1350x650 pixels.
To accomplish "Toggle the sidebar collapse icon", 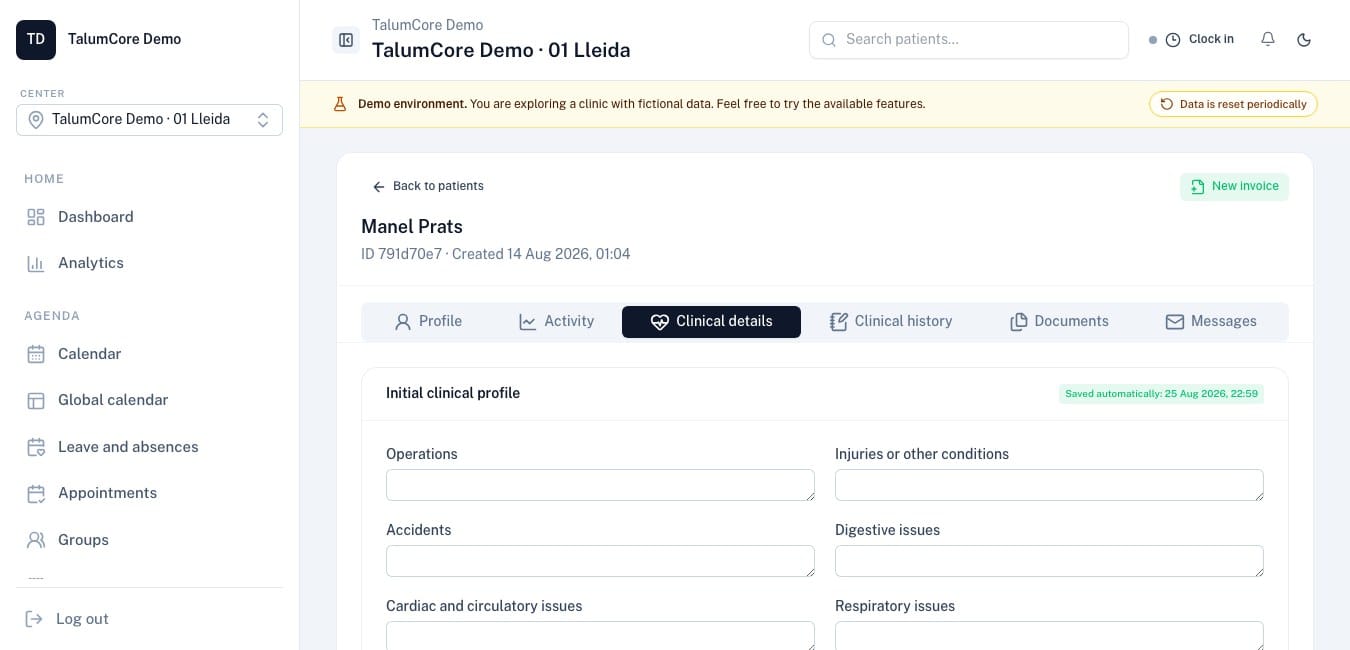I will click(x=346, y=40).
